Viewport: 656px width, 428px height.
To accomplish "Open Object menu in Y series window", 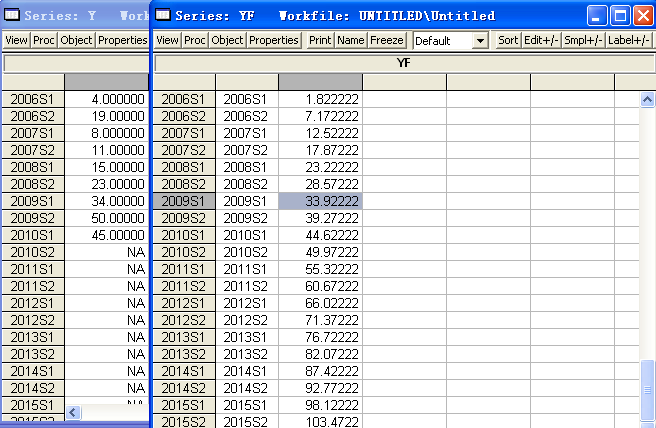I will (x=76, y=40).
